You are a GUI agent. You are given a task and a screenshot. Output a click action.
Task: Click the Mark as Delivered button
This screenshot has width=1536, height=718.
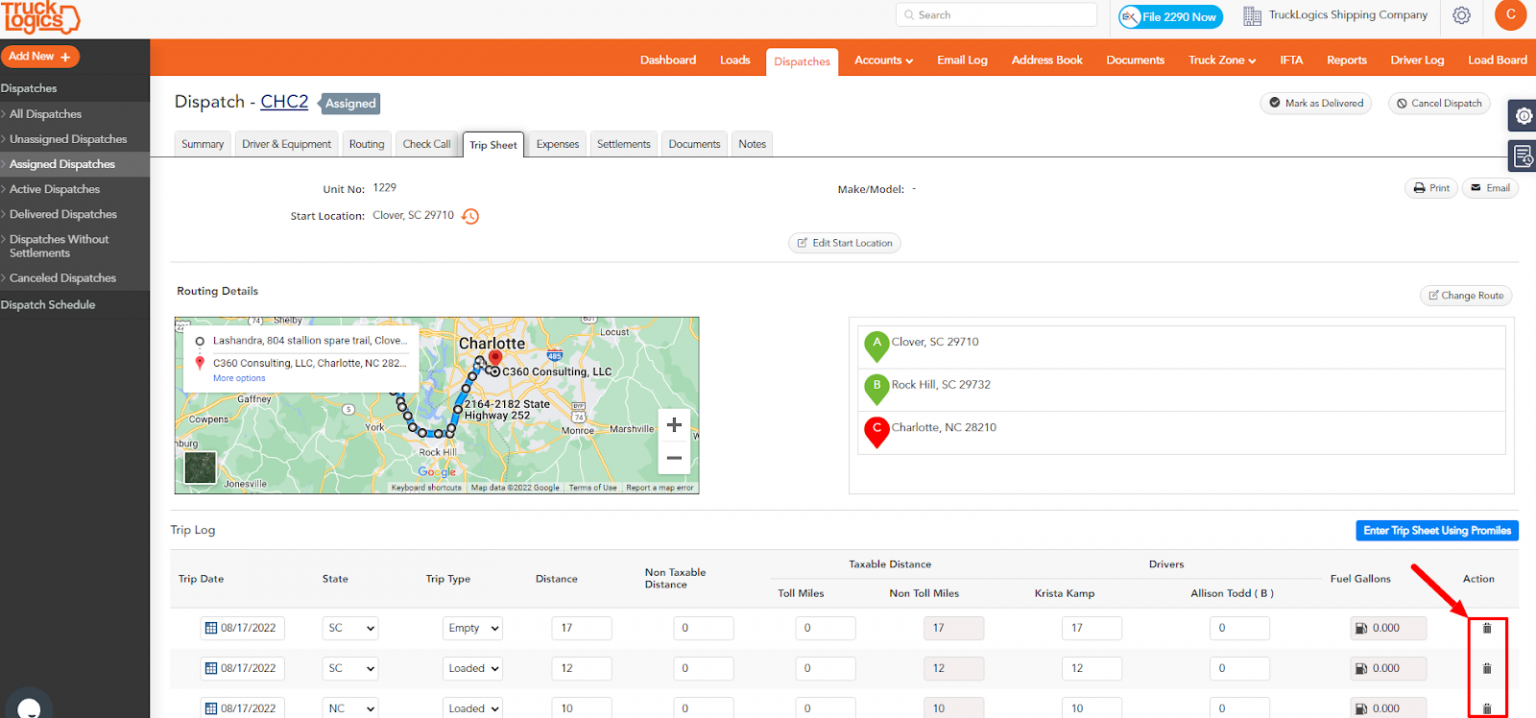coord(1315,103)
